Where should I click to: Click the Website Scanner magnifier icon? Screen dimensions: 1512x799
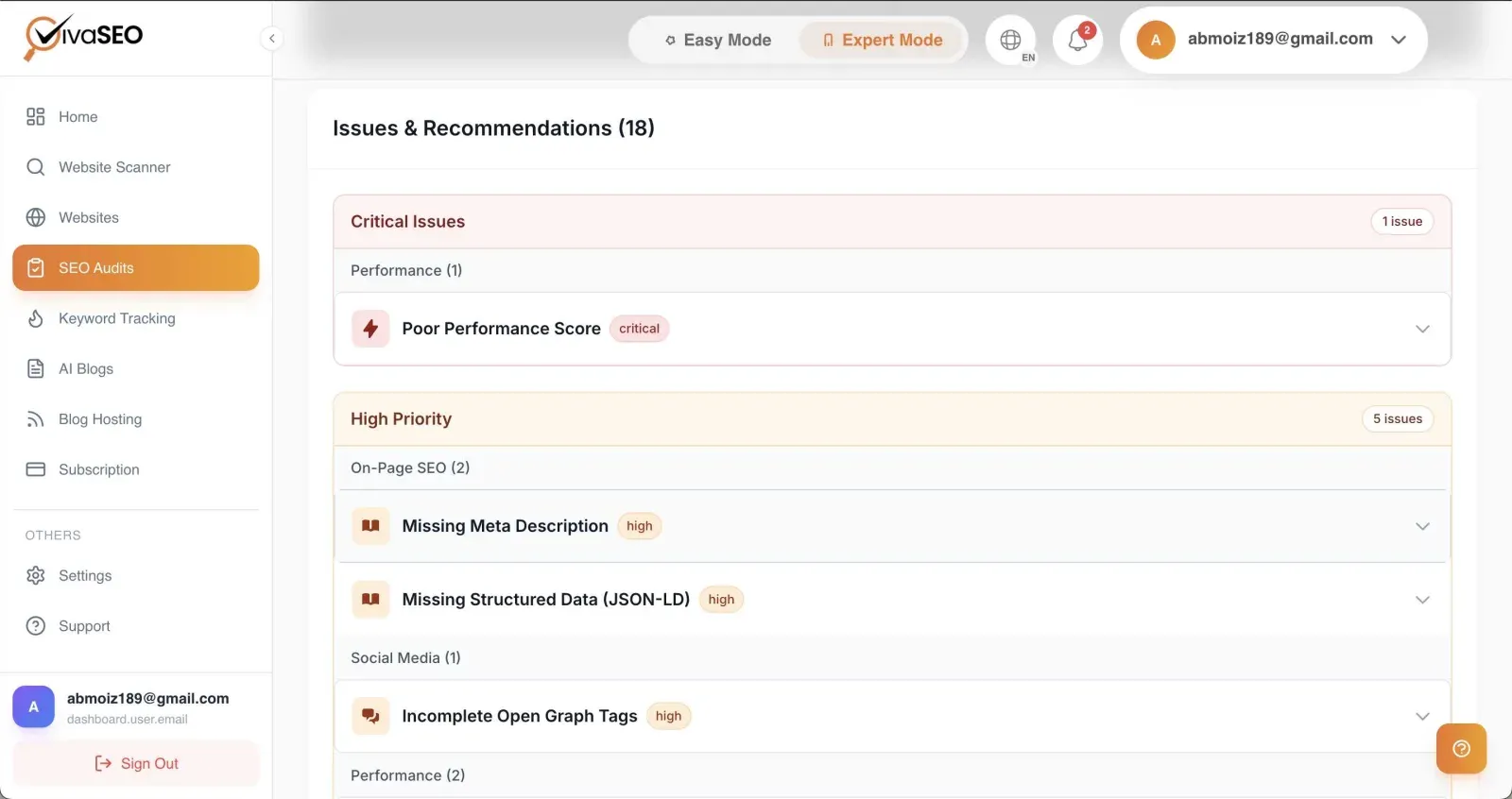coord(36,167)
